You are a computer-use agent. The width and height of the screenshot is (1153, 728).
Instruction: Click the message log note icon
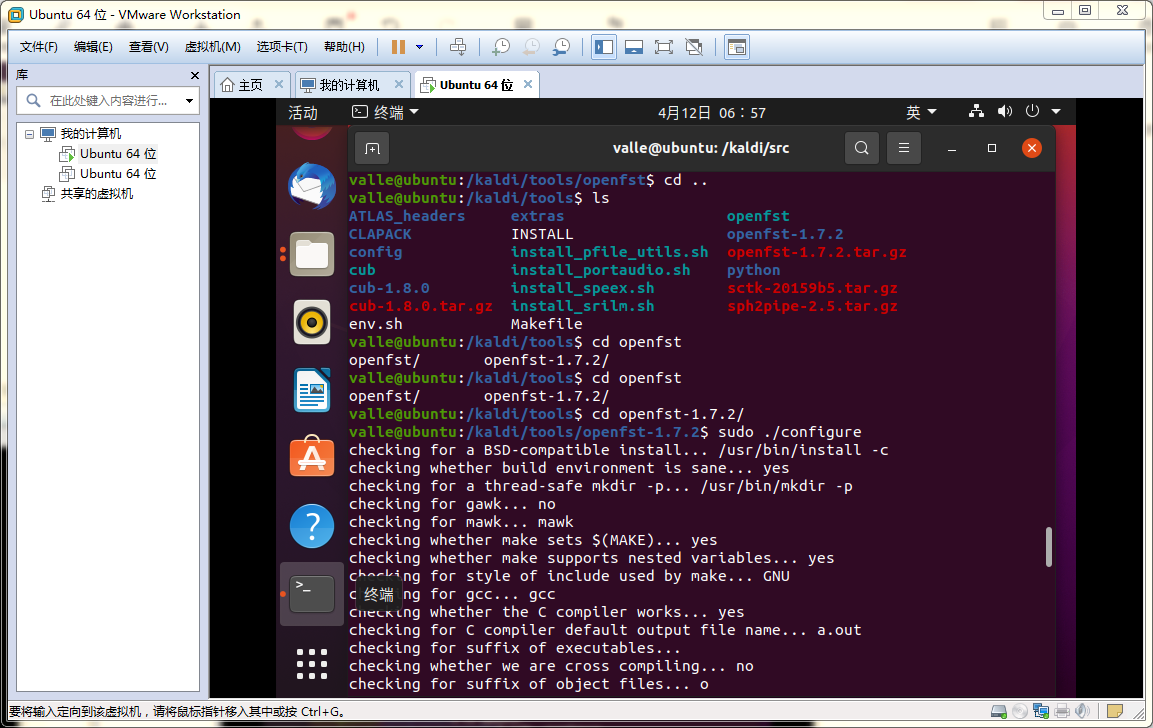coord(1115,711)
